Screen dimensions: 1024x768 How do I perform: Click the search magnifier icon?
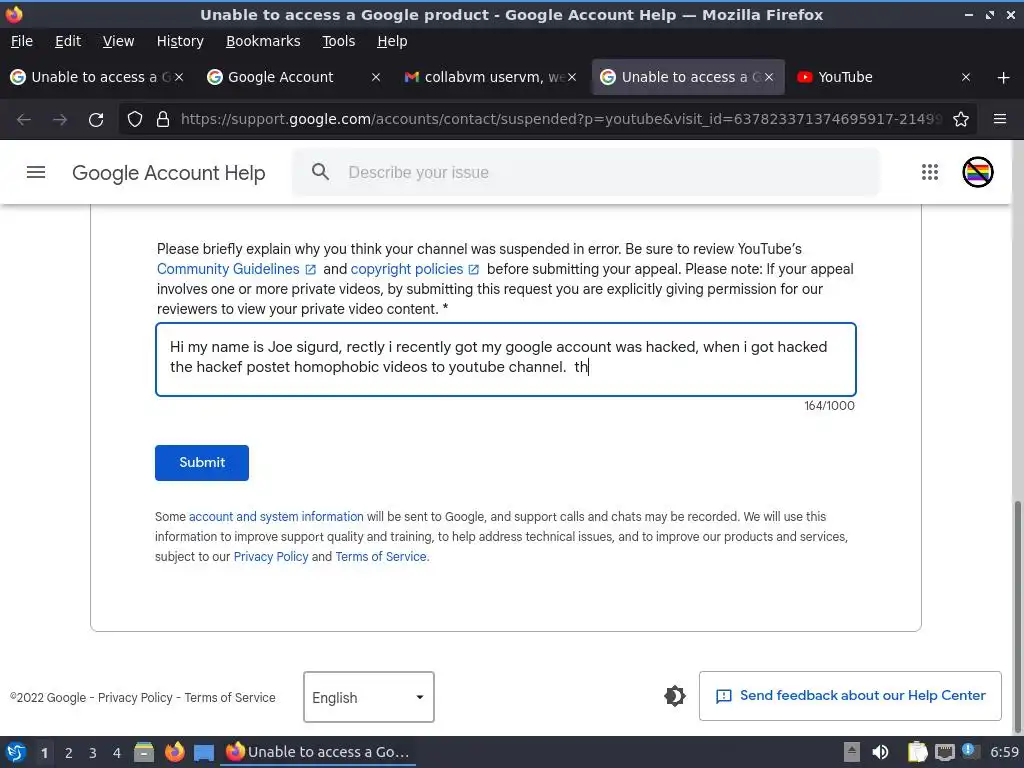(x=320, y=172)
